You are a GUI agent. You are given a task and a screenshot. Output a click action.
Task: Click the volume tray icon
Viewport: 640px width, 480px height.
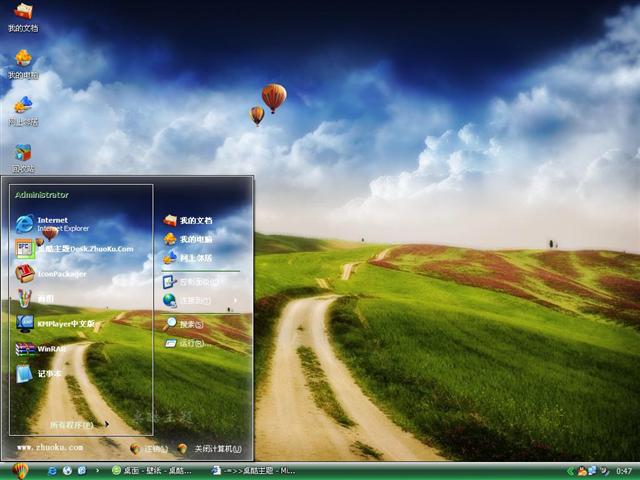click(604, 472)
